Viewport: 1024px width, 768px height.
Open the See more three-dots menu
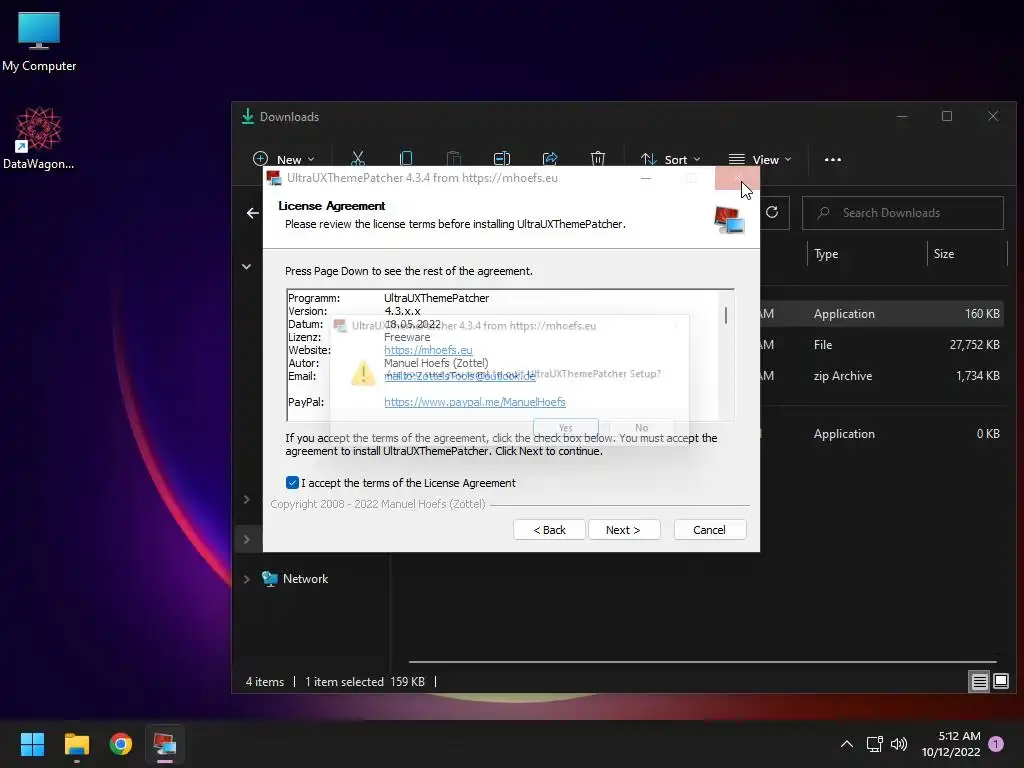coord(833,159)
